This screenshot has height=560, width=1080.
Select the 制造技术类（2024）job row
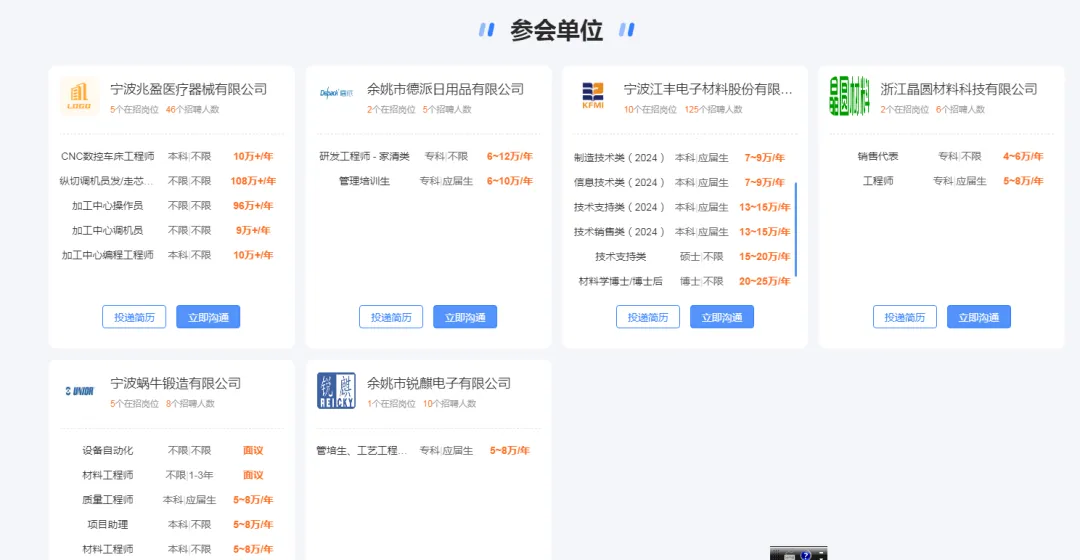[683, 158]
